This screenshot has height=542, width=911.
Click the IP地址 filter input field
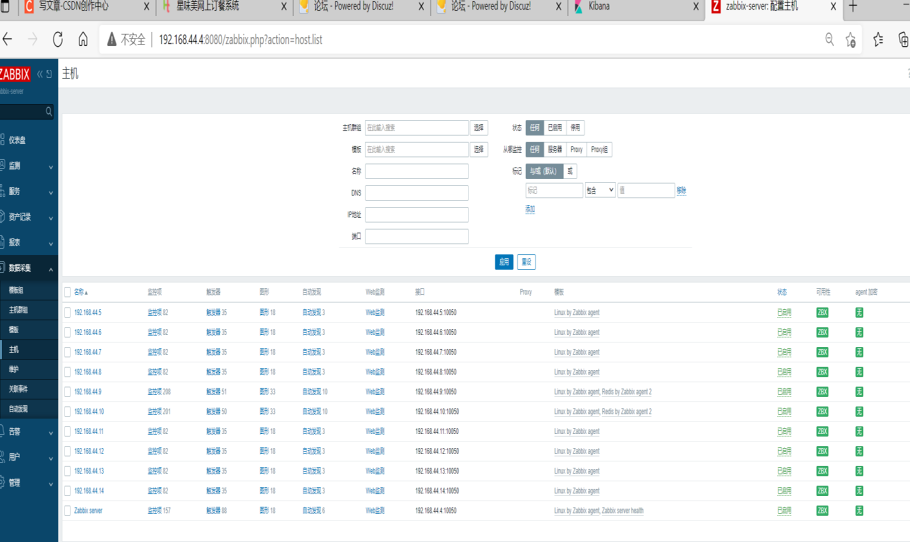pyautogui.click(x=417, y=215)
